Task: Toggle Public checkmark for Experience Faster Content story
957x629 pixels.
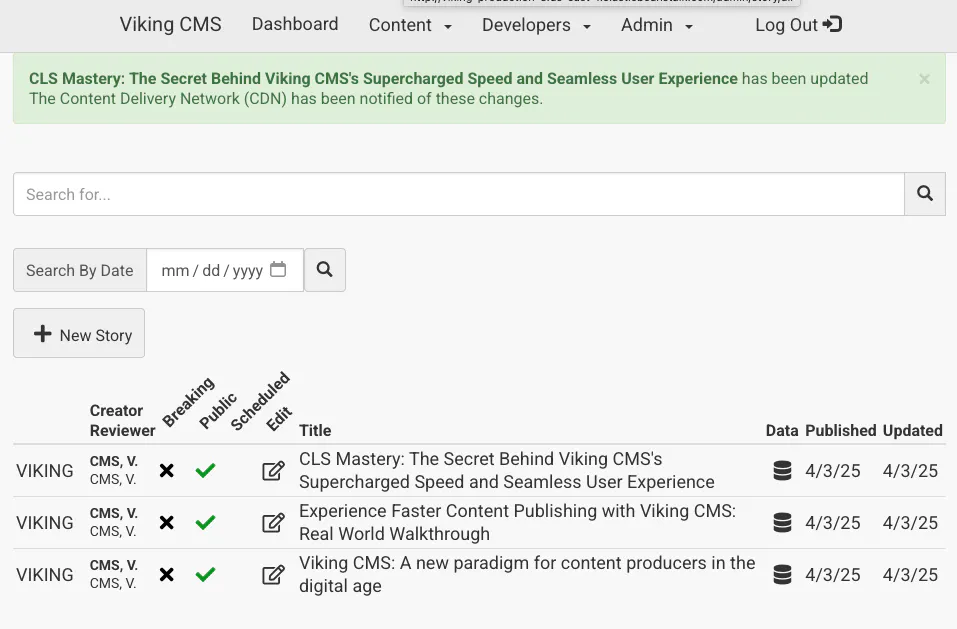Action: [206, 523]
